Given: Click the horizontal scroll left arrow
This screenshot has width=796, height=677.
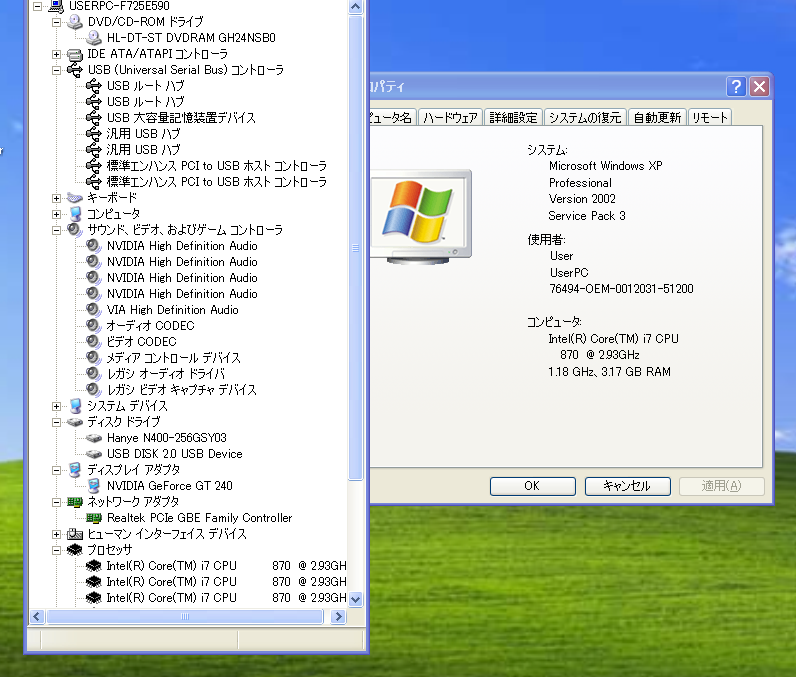Looking at the screenshot, I should [37, 617].
